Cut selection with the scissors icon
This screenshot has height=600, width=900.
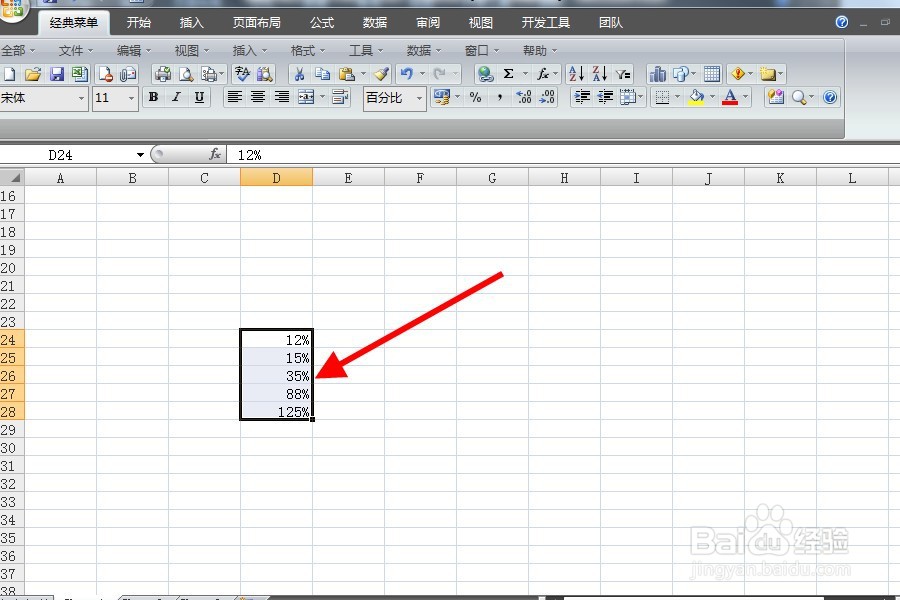(x=299, y=74)
